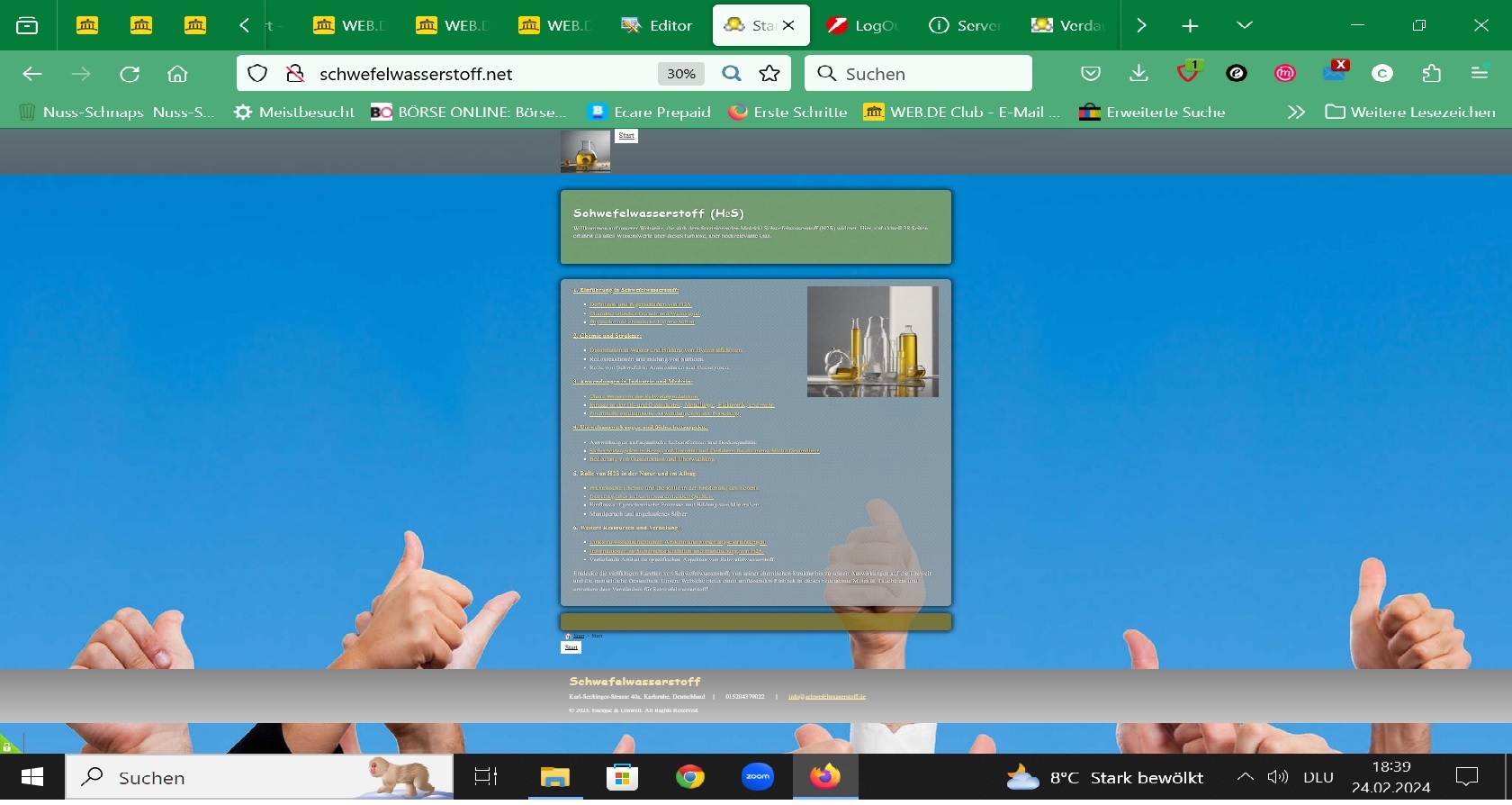Viewport: 1512px width, 805px height.
Task: Bookmark this page with the star icon
Action: tap(769, 74)
